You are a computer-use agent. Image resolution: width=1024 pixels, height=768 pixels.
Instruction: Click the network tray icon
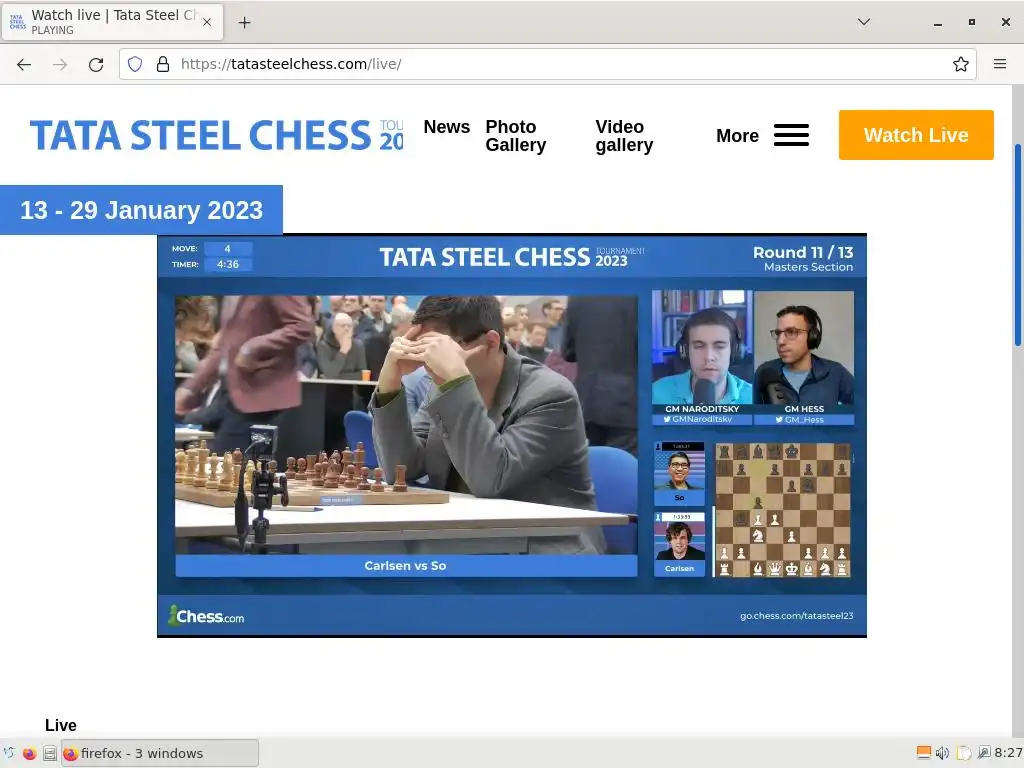pyautogui.click(x=984, y=753)
